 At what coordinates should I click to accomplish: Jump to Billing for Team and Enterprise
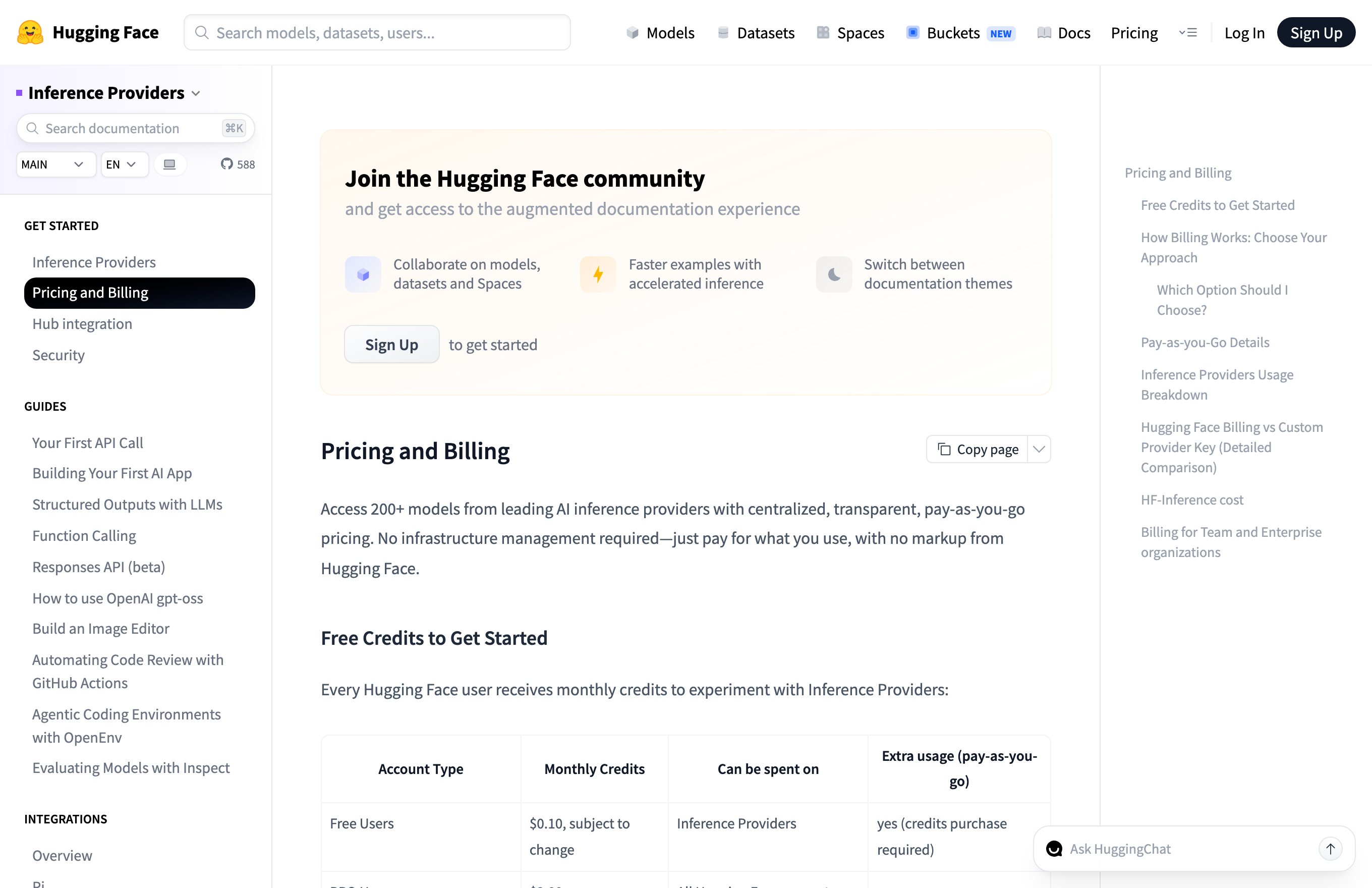(x=1231, y=542)
